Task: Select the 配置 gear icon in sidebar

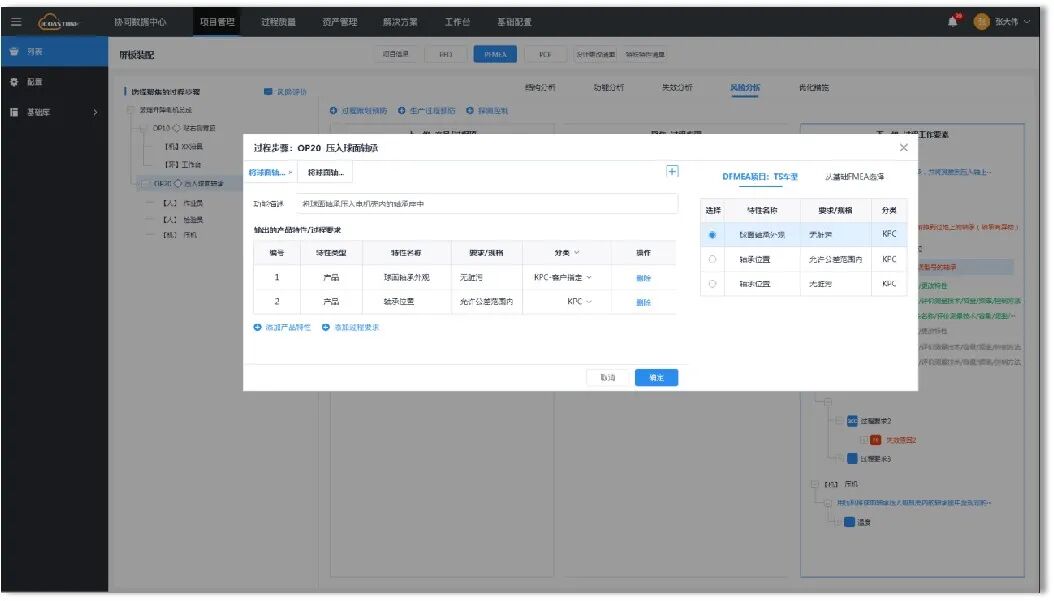Action: click(x=14, y=82)
